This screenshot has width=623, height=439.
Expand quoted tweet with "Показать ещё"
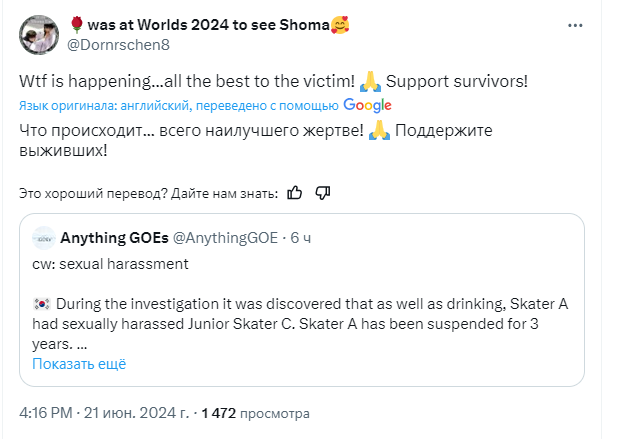pos(79,364)
